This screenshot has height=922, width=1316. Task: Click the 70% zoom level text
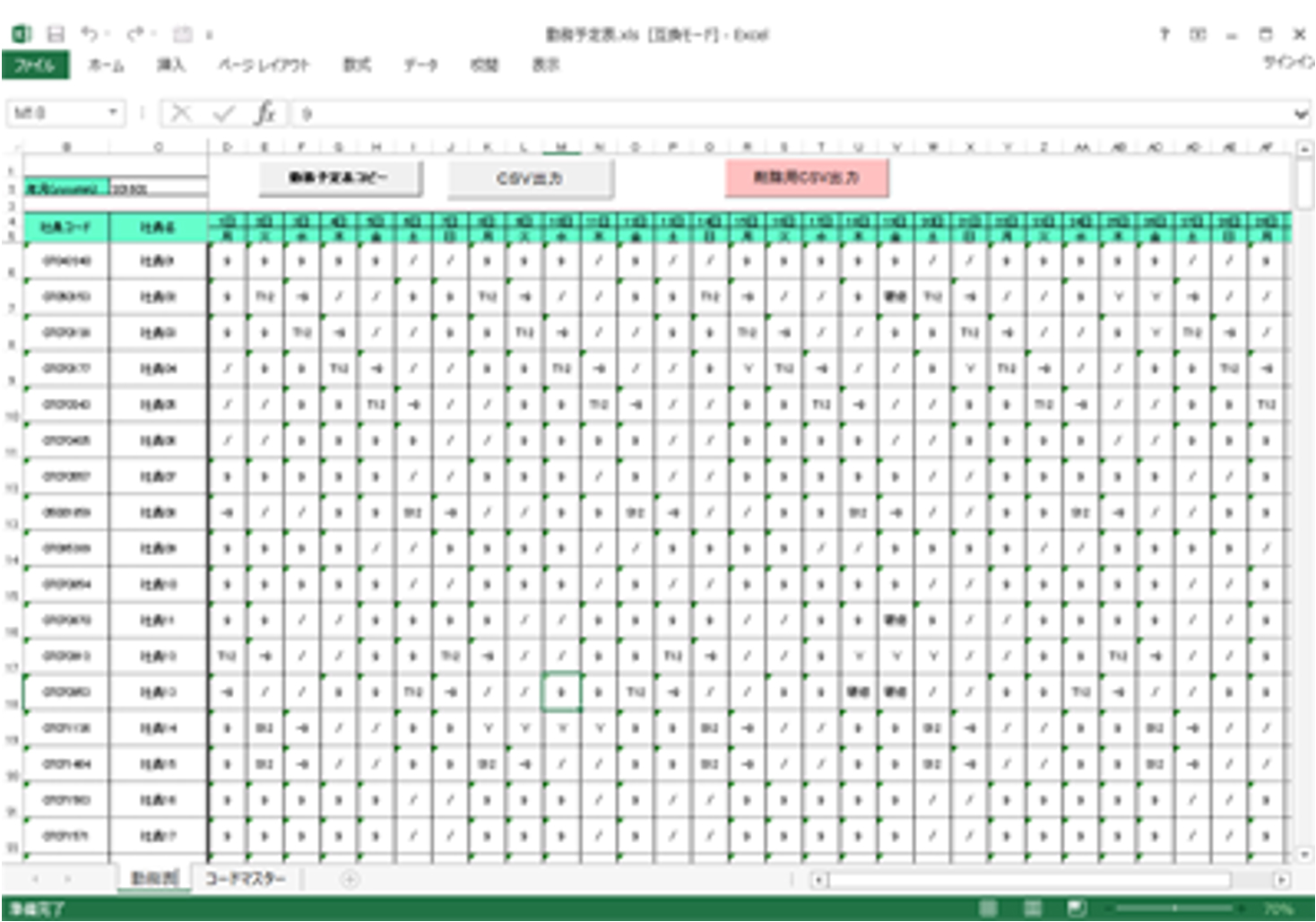tap(1278, 909)
